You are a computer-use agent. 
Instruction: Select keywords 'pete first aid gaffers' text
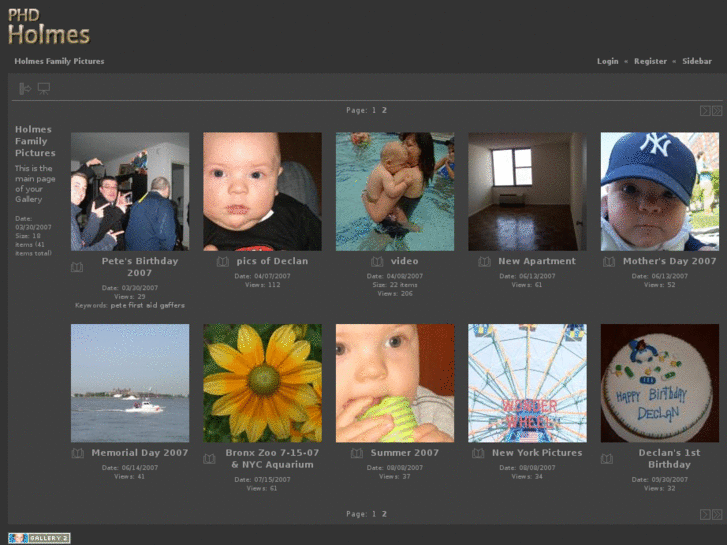click(147, 305)
